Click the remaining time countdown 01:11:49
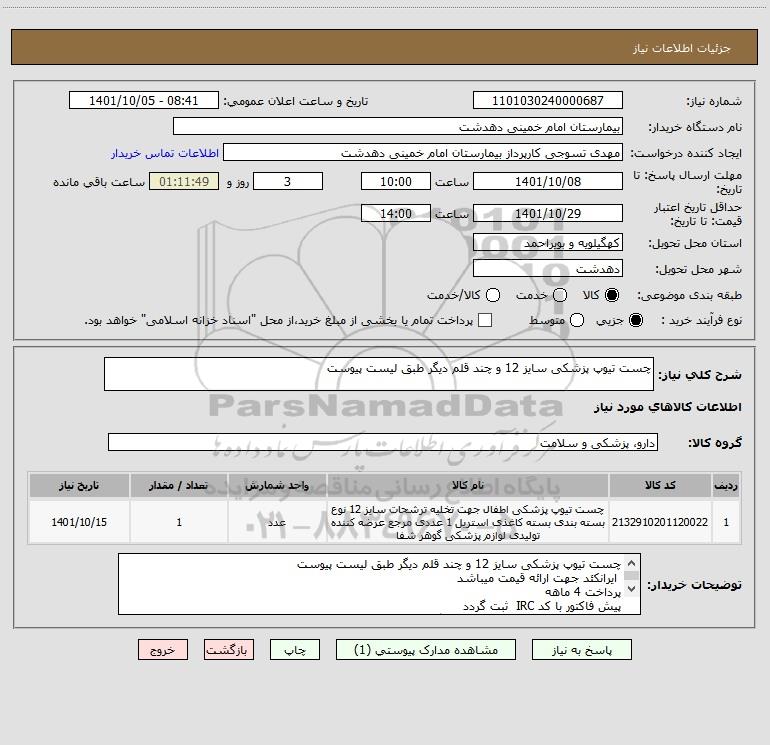Screen dimensions: 770x745 point(184,181)
